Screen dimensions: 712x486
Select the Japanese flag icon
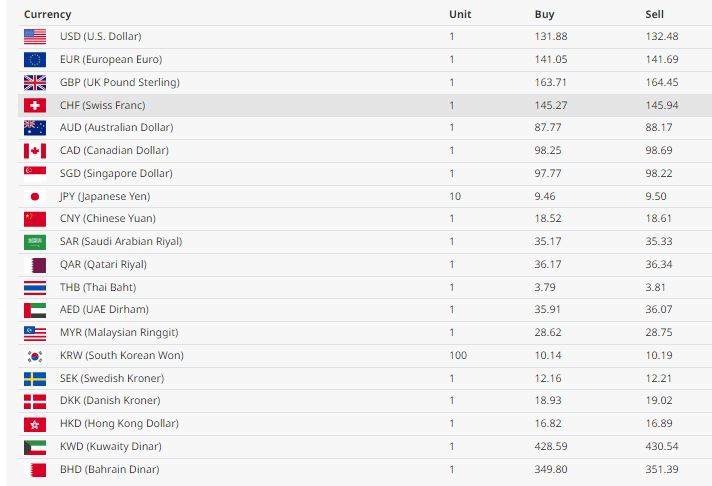click(x=35, y=197)
